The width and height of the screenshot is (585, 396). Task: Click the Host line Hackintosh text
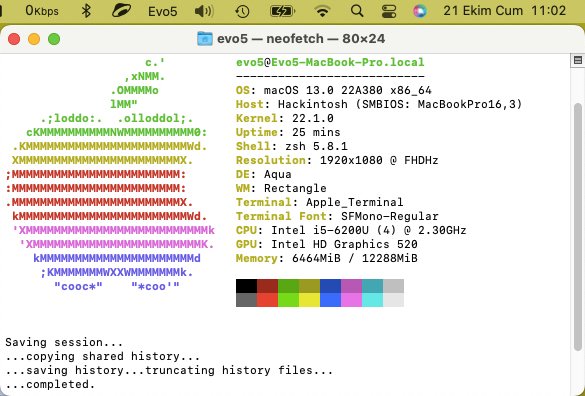(379, 104)
